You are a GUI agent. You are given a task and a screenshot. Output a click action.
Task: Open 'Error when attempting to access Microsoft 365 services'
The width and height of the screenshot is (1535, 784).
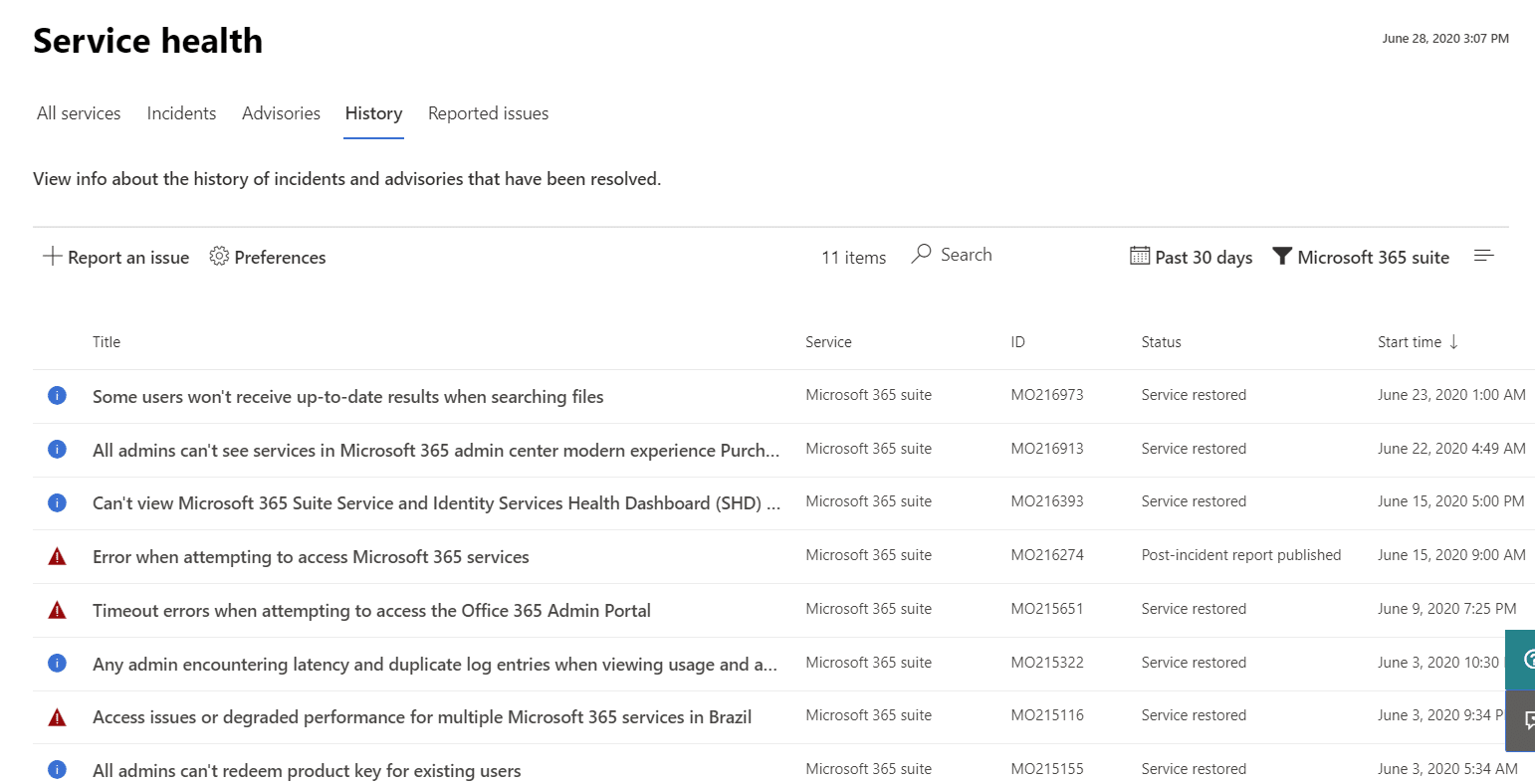(311, 556)
